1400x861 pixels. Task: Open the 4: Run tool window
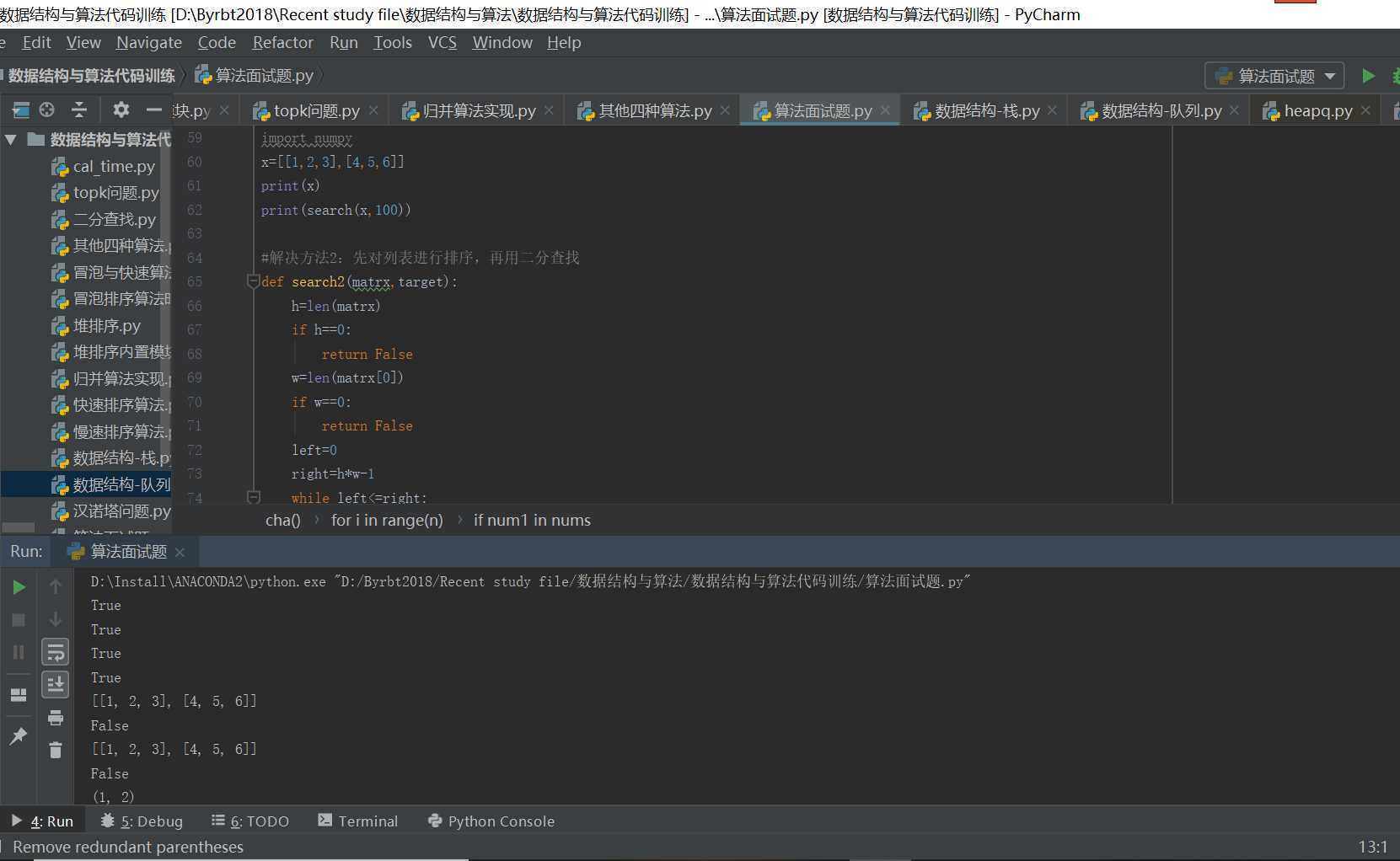click(42, 821)
